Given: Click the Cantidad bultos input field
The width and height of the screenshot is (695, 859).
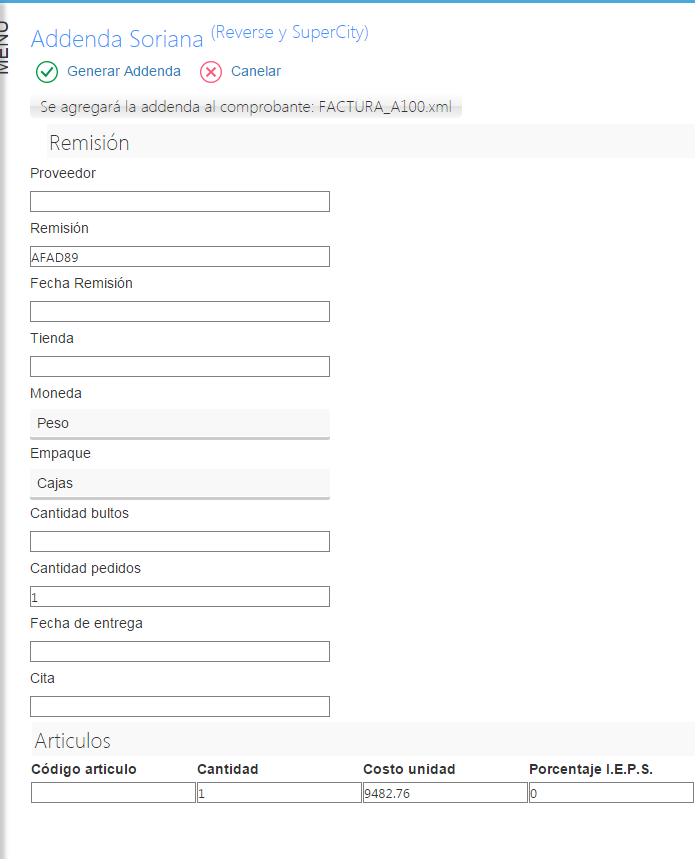Looking at the screenshot, I should pyautogui.click(x=180, y=541).
